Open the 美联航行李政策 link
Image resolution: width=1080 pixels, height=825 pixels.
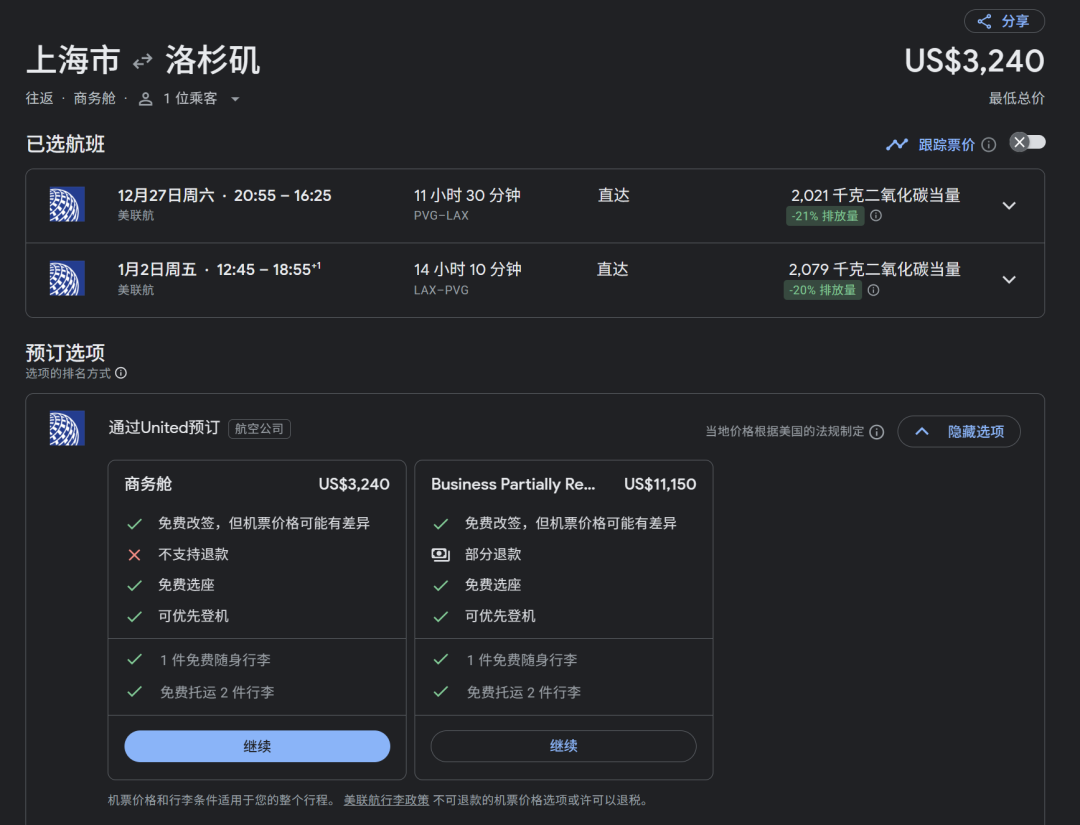386,800
